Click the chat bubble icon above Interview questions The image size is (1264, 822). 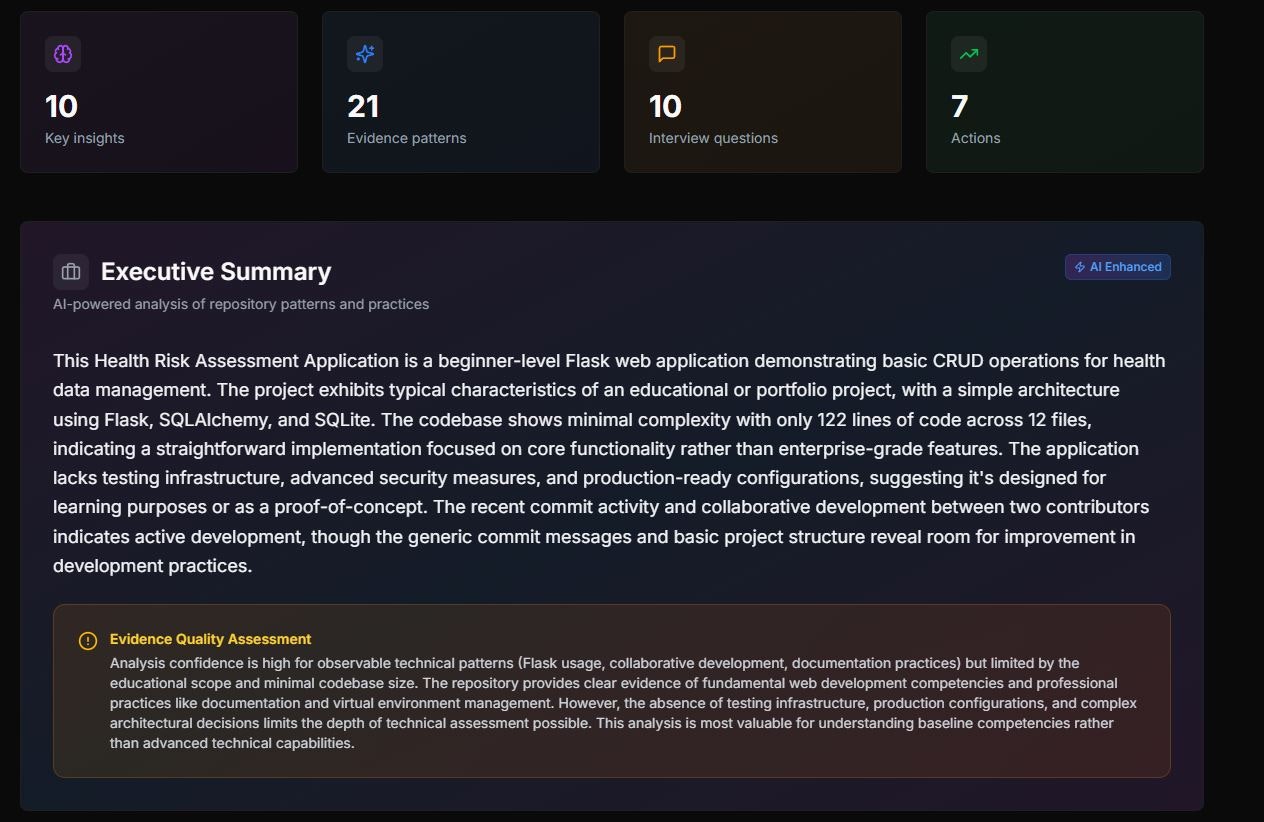pyautogui.click(x=667, y=54)
